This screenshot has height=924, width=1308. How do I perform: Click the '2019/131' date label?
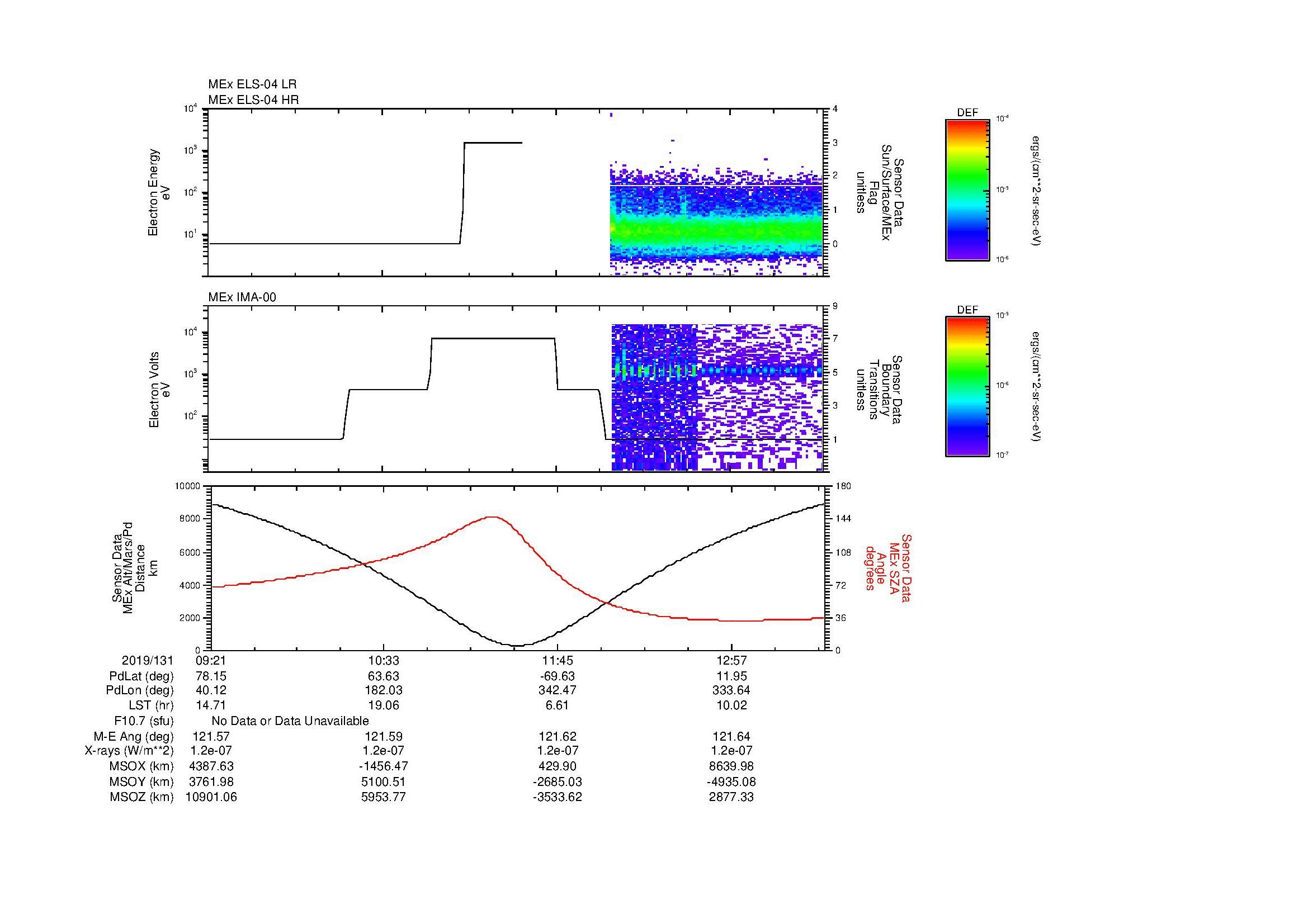pos(148,661)
